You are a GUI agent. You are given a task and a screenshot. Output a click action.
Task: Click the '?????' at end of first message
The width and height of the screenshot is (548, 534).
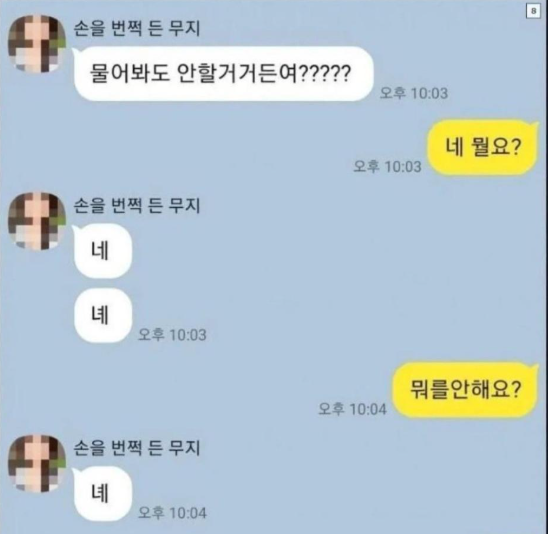pos(325,74)
